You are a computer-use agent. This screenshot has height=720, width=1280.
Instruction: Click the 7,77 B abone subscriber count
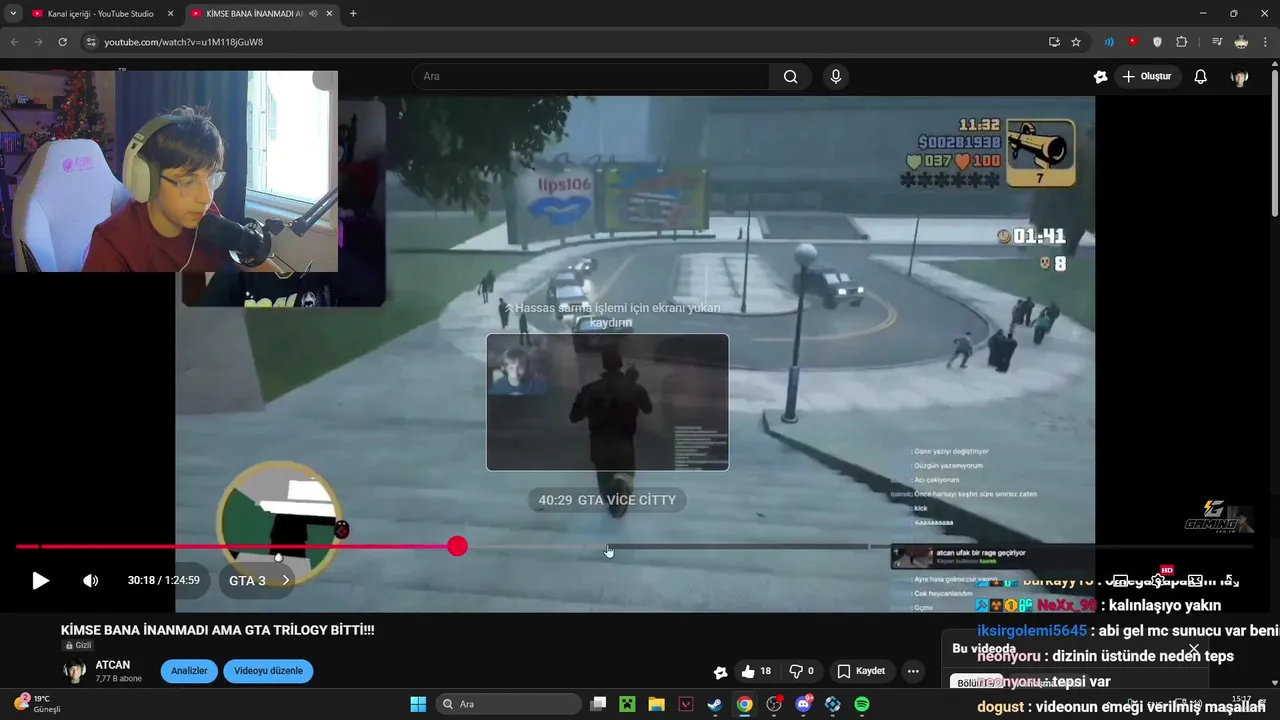tap(118, 678)
